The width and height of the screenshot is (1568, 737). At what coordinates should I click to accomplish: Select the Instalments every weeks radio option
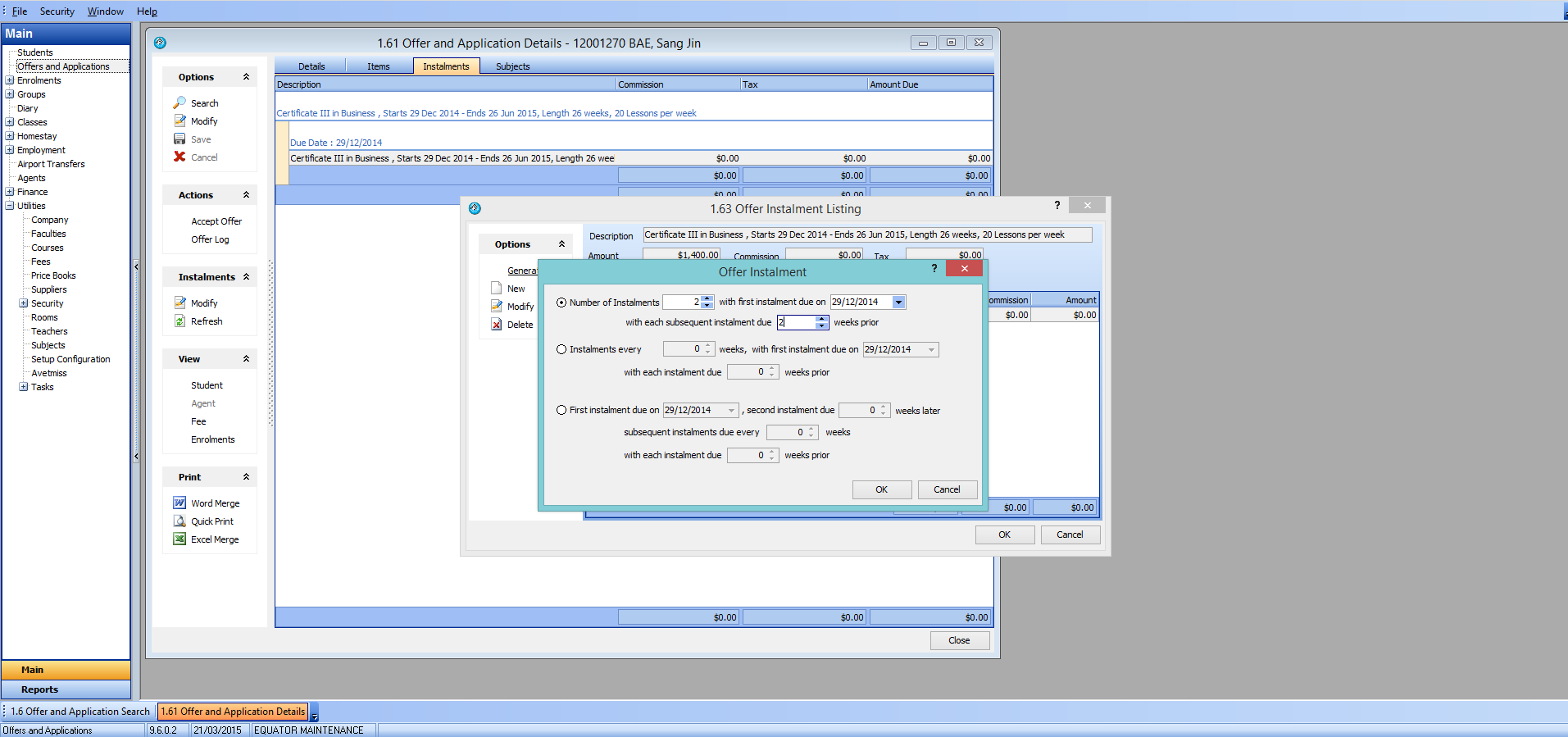click(561, 349)
